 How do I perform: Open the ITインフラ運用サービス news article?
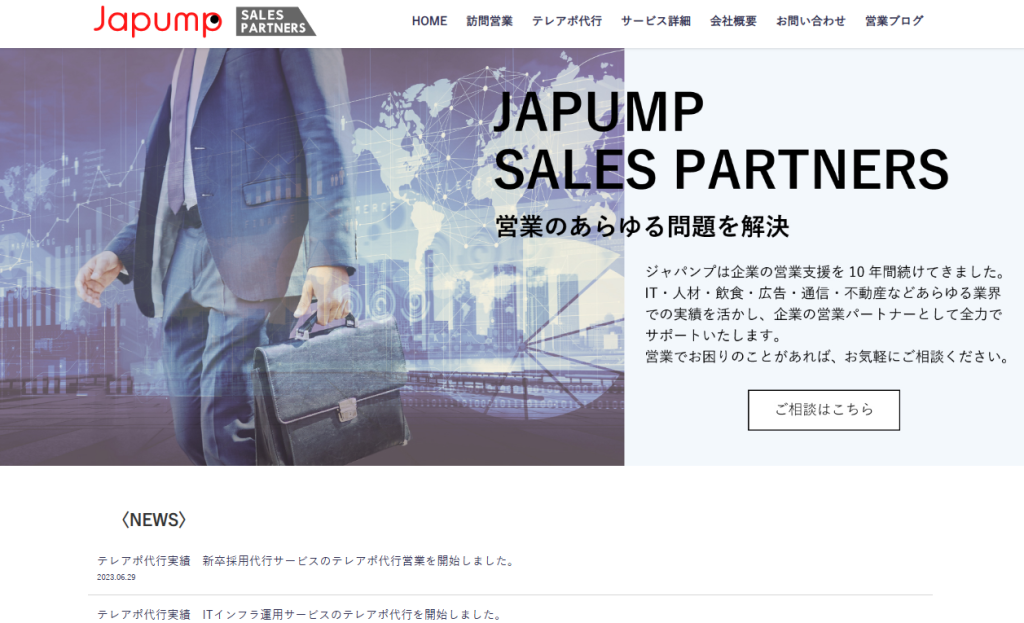(x=352, y=615)
